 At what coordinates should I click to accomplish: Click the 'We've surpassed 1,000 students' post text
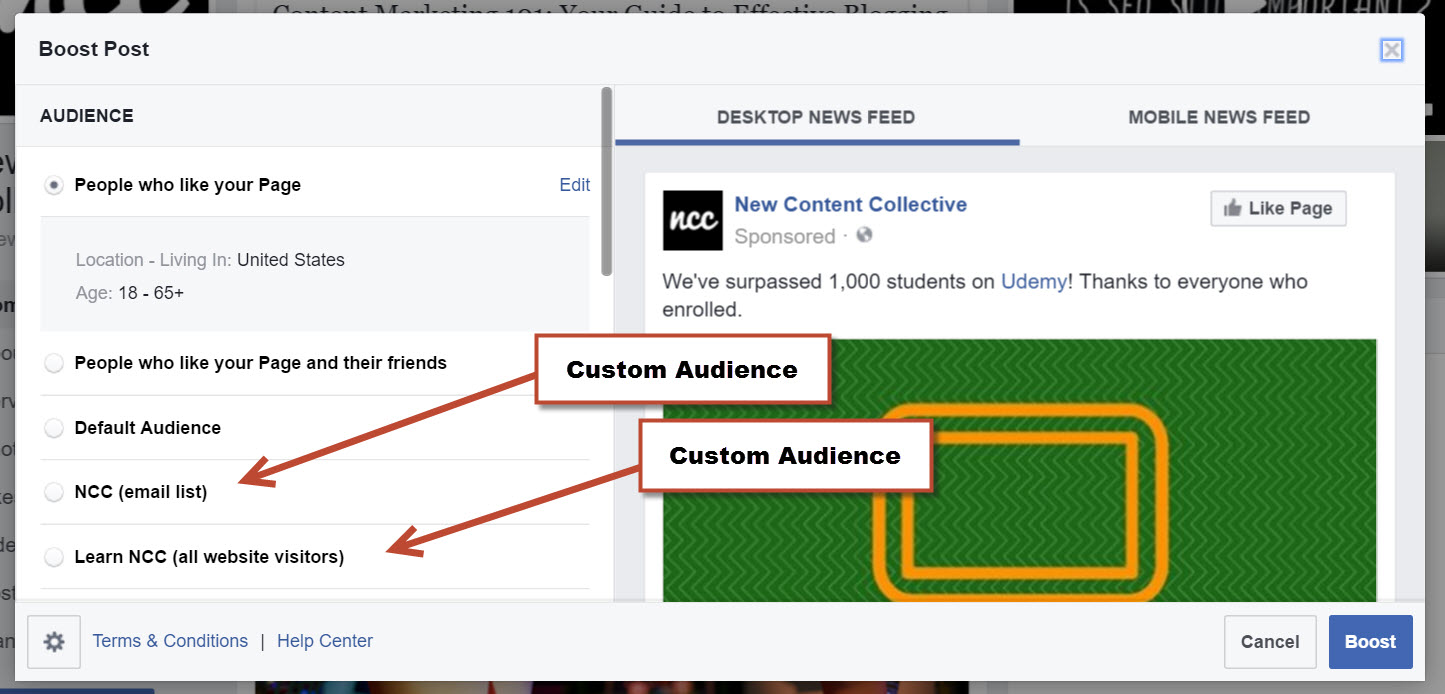coord(985,295)
